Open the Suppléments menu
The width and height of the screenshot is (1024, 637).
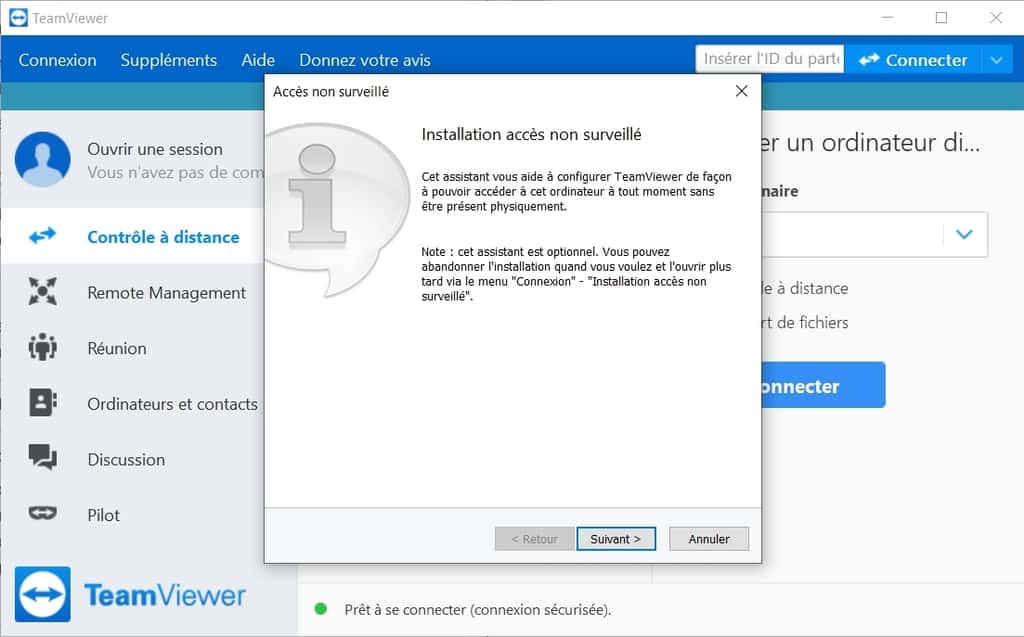click(x=168, y=60)
